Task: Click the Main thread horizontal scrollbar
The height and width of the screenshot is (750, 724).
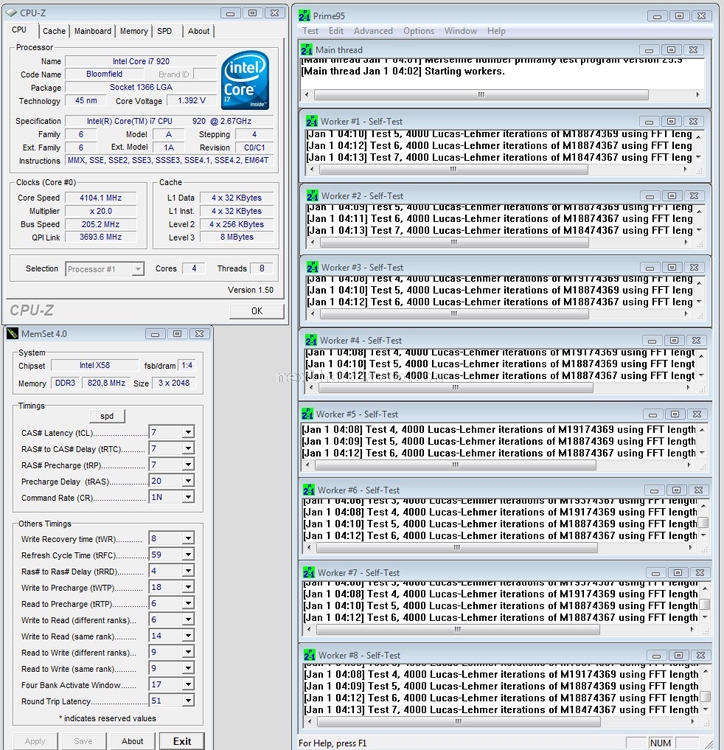Action: (502, 95)
